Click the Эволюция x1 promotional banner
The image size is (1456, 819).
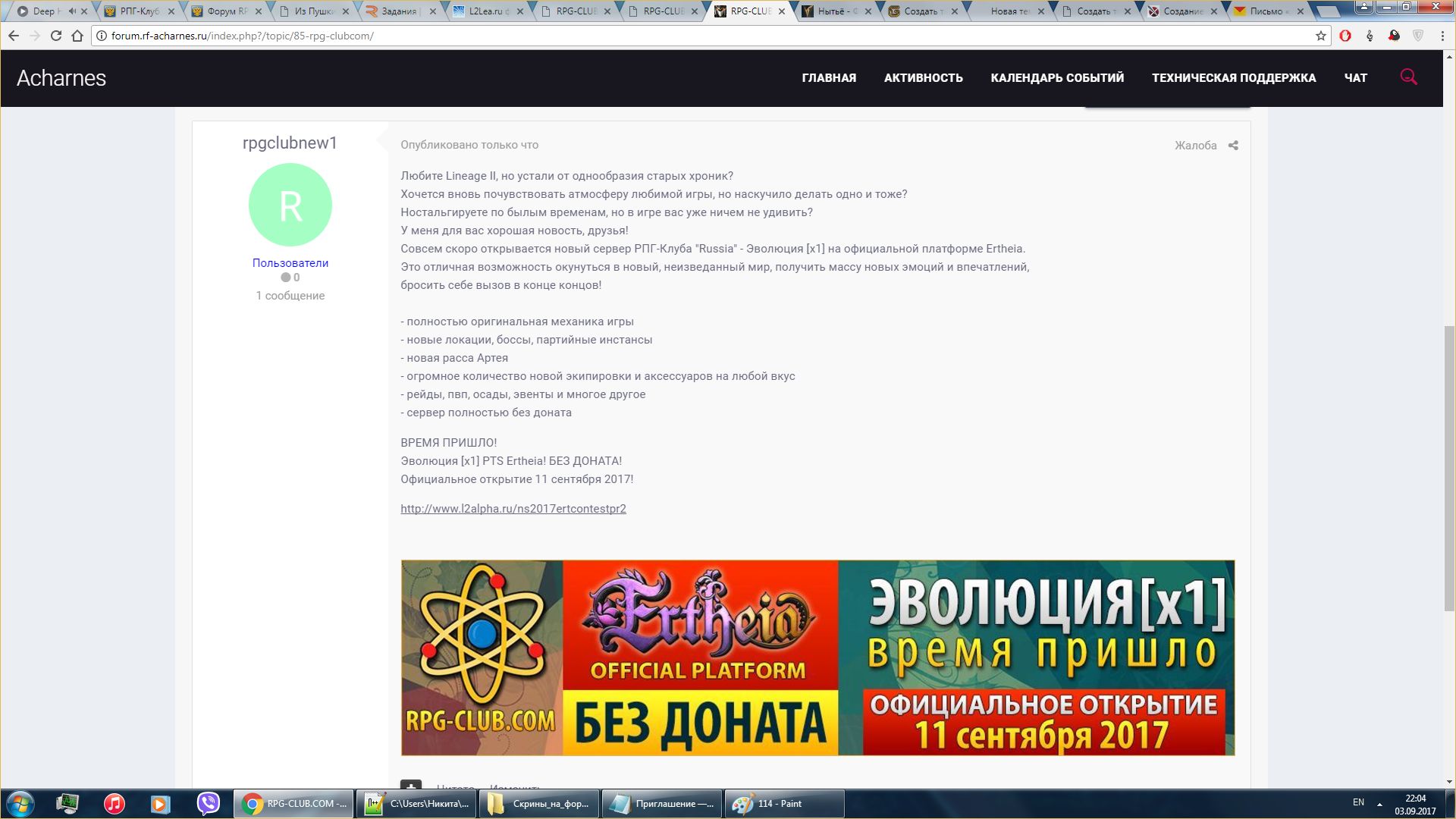click(x=817, y=657)
